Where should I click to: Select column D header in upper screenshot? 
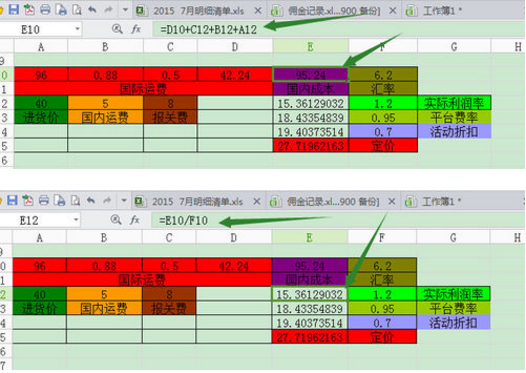coord(235,47)
